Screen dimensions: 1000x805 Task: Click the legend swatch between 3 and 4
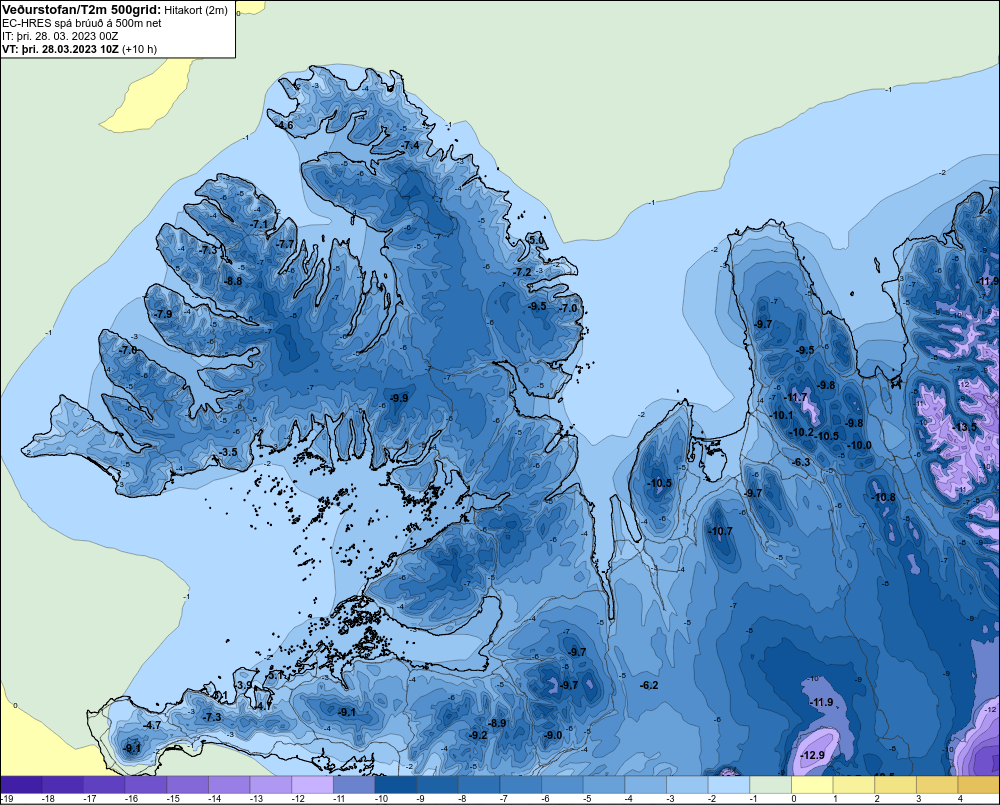coord(937,785)
